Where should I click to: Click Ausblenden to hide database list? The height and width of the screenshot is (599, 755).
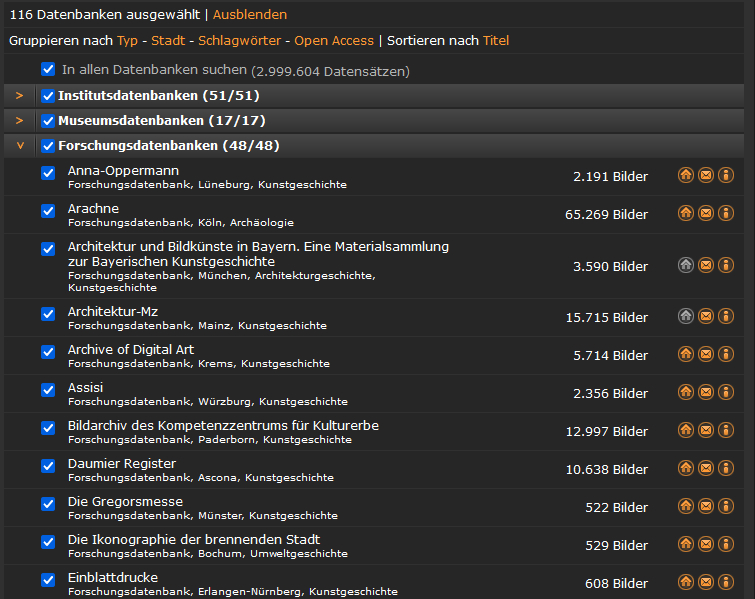coord(250,14)
